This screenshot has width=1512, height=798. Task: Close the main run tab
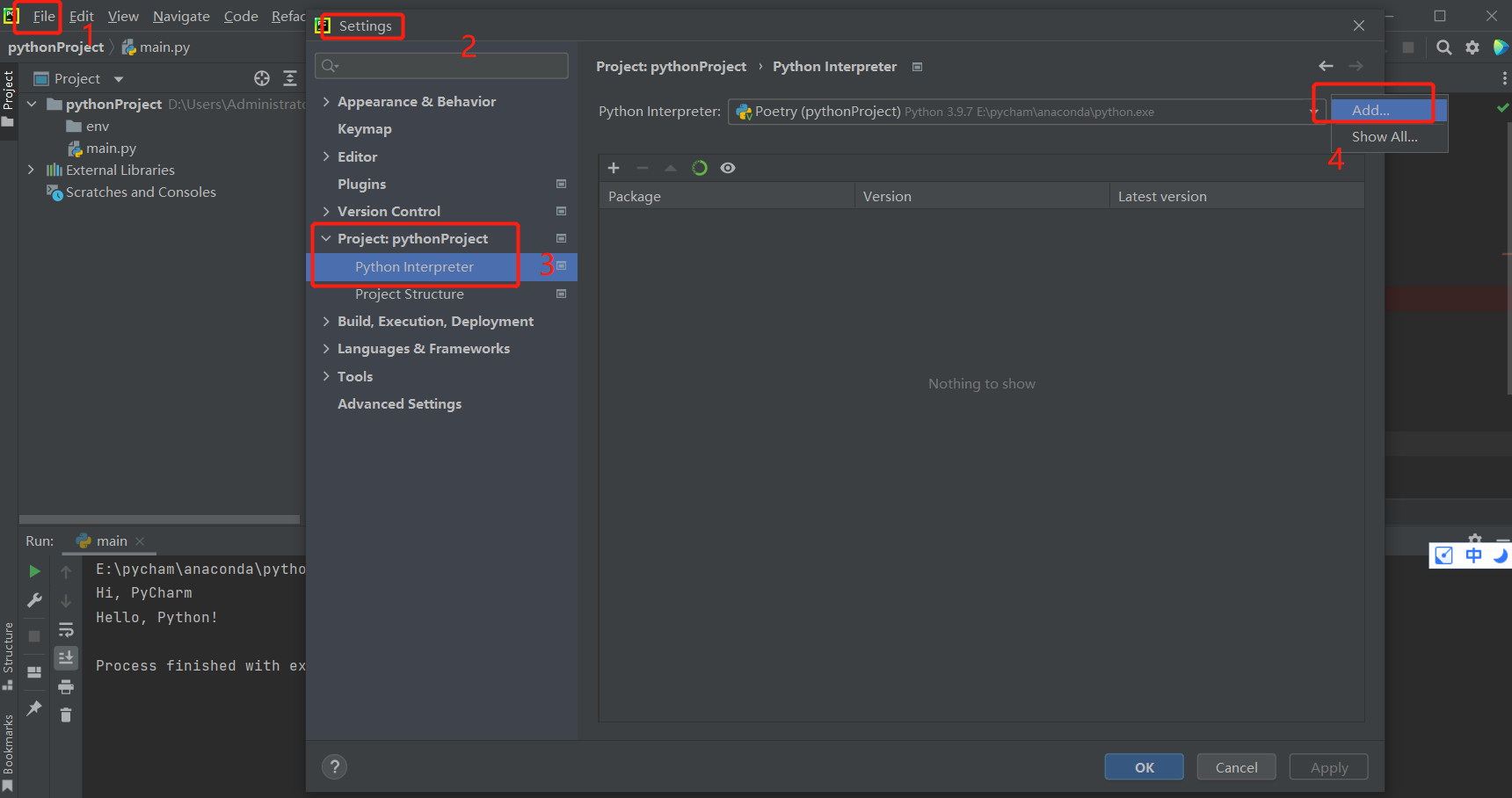pos(140,541)
